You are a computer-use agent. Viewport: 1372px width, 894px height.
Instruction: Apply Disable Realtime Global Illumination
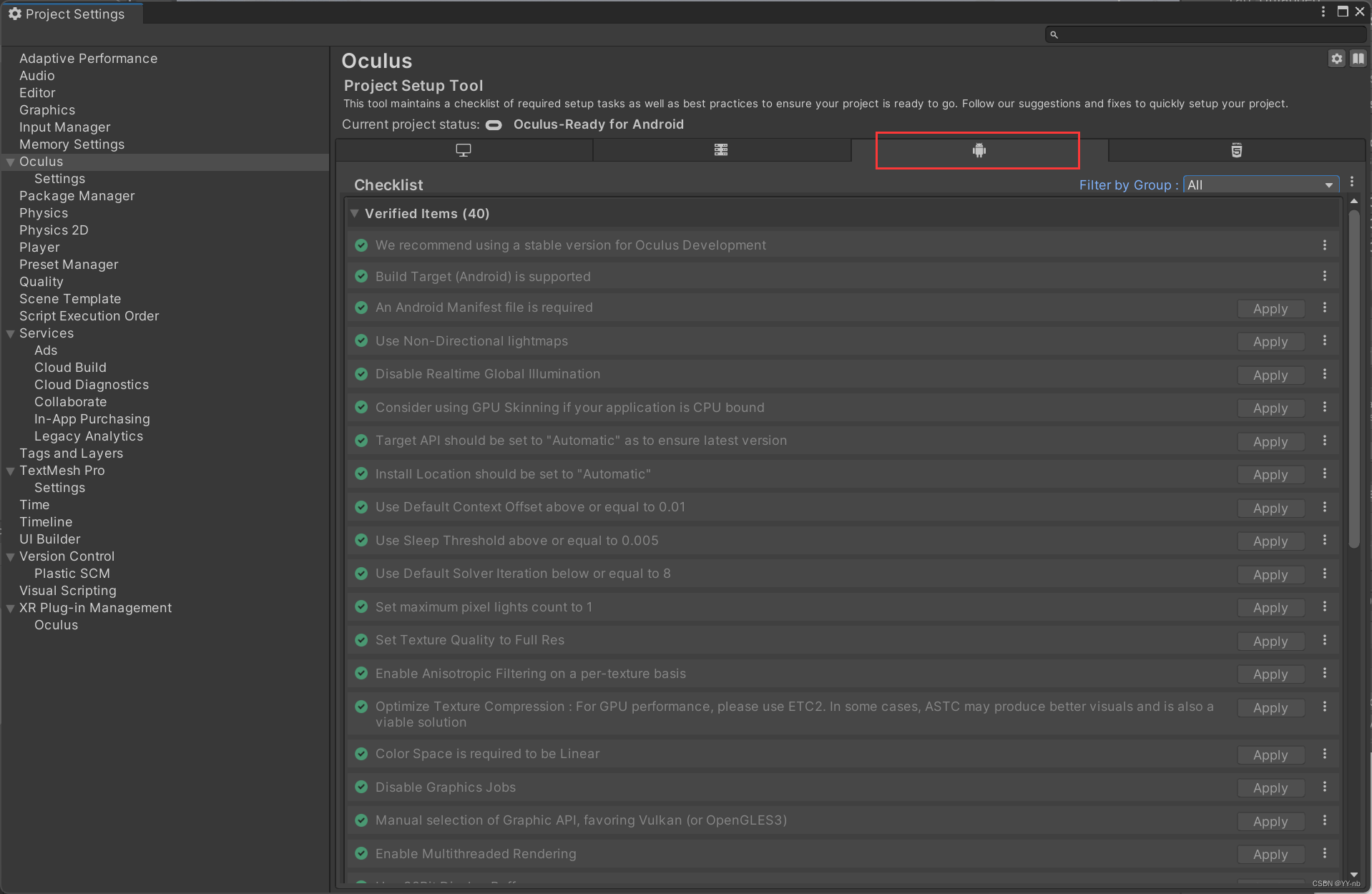click(1270, 375)
